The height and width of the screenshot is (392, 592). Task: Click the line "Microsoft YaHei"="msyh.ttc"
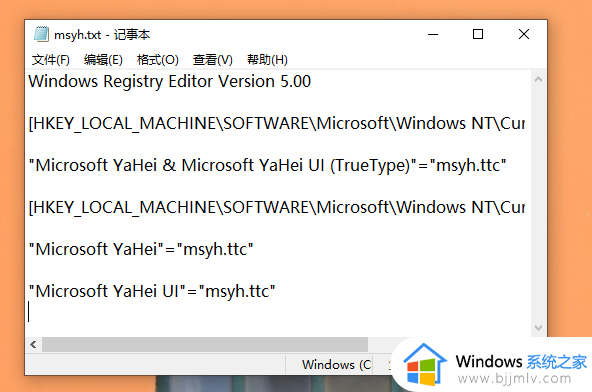[x=141, y=249]
